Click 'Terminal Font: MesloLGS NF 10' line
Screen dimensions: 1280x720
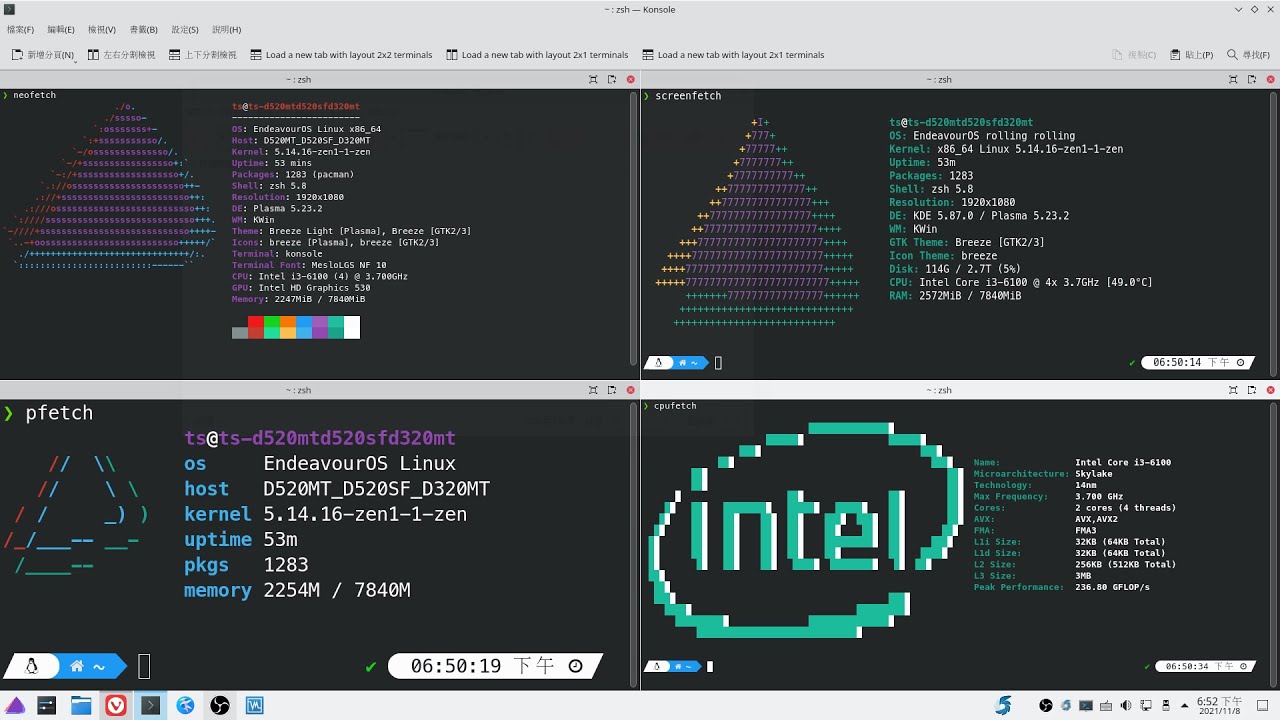309,265
